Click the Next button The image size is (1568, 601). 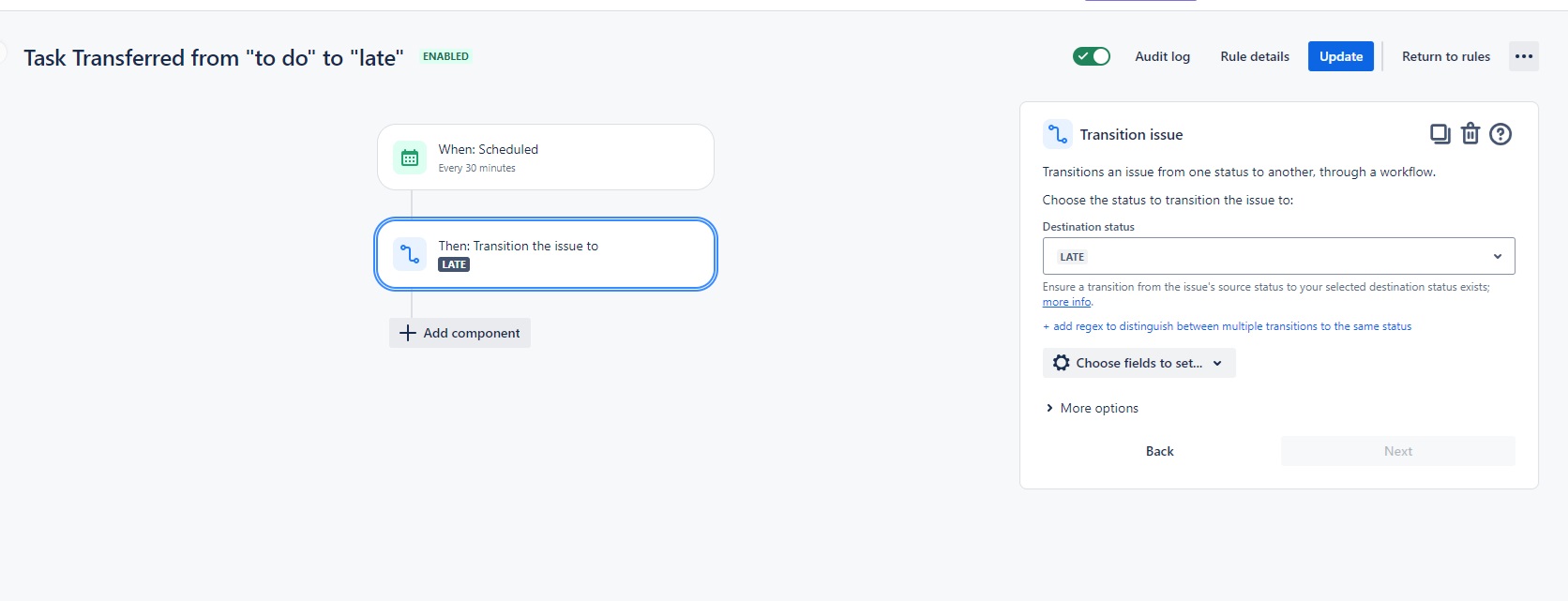(x=1398, y=451)
